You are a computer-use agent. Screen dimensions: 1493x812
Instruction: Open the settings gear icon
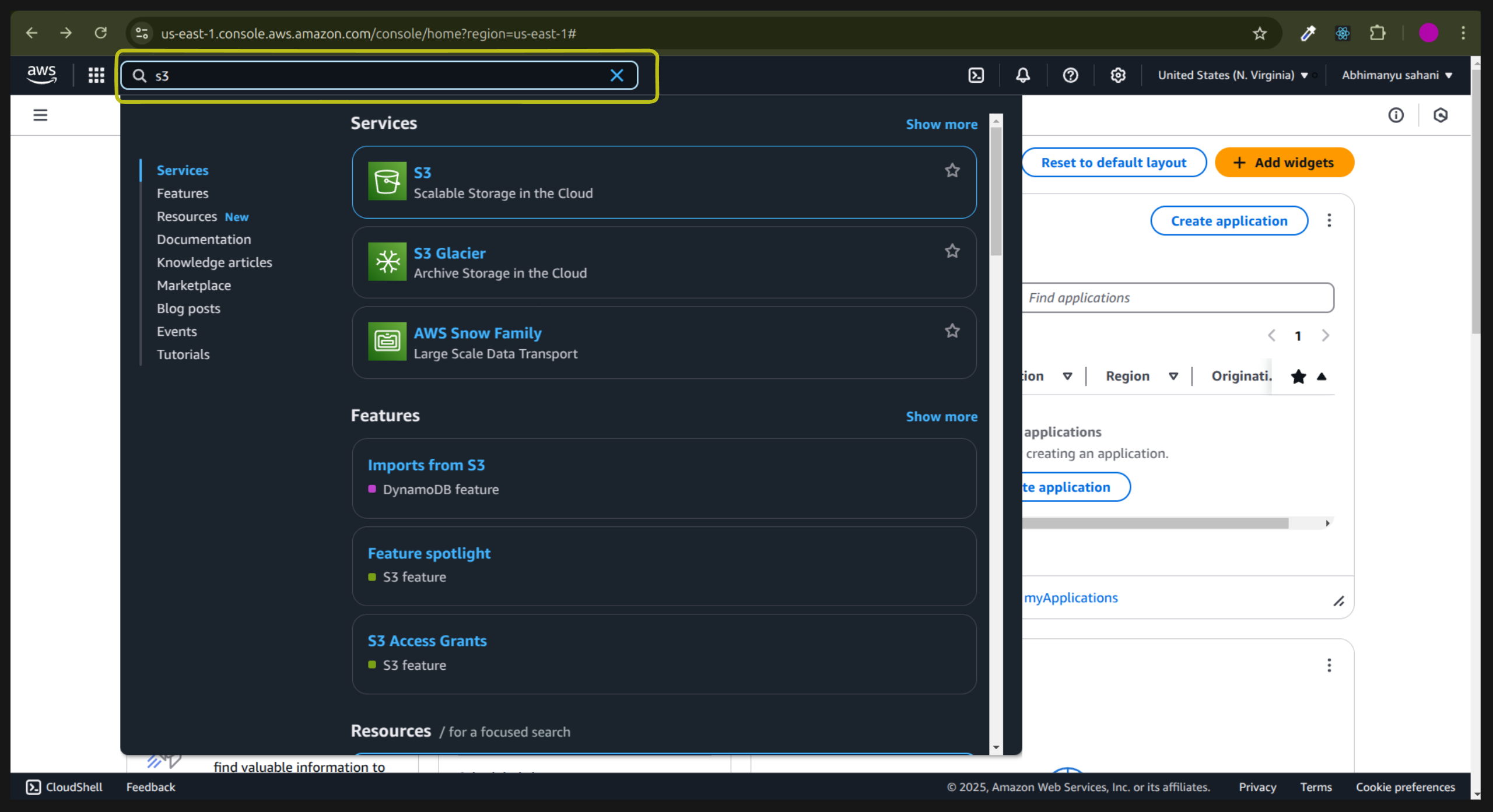tap(1117, 75)
